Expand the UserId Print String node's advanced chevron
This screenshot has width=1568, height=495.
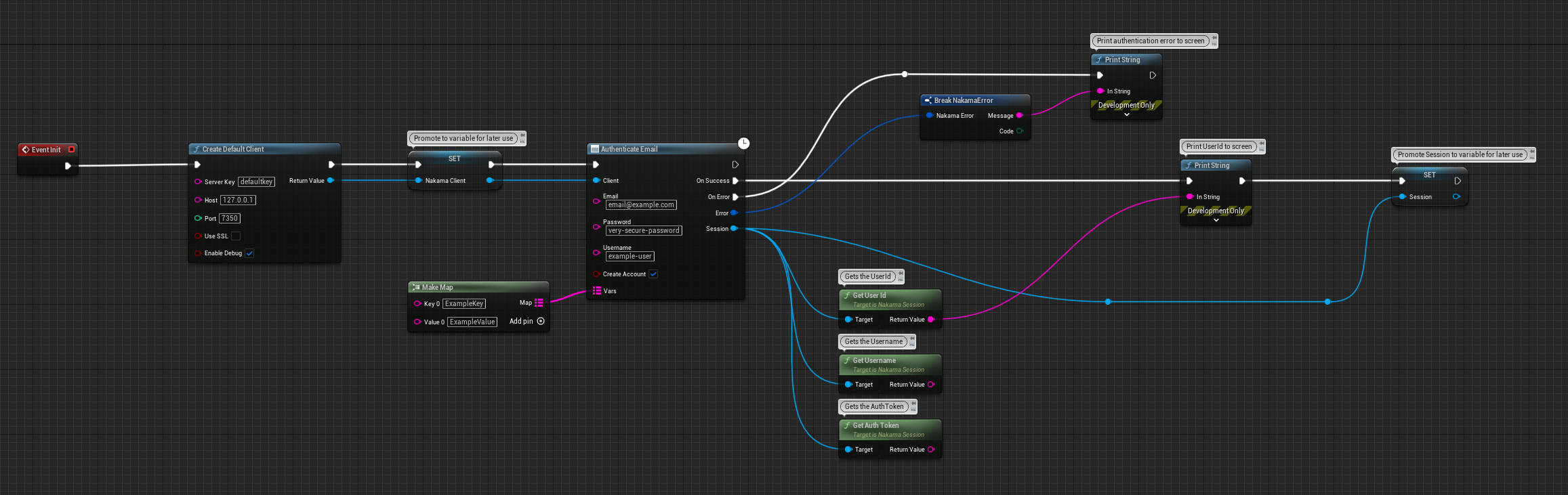(x=1216, y=220)
